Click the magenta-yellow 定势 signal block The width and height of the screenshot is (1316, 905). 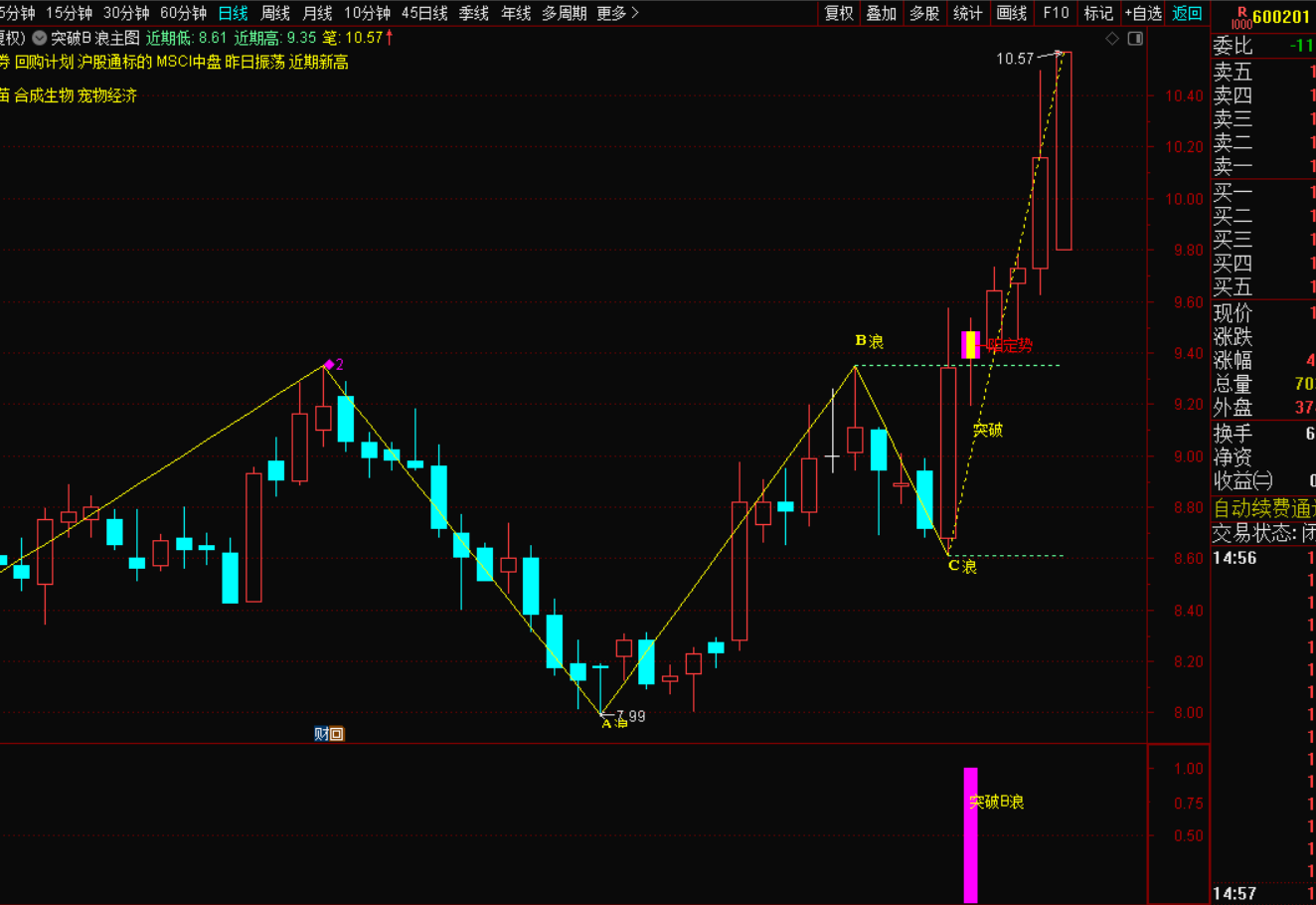[970, 344]
